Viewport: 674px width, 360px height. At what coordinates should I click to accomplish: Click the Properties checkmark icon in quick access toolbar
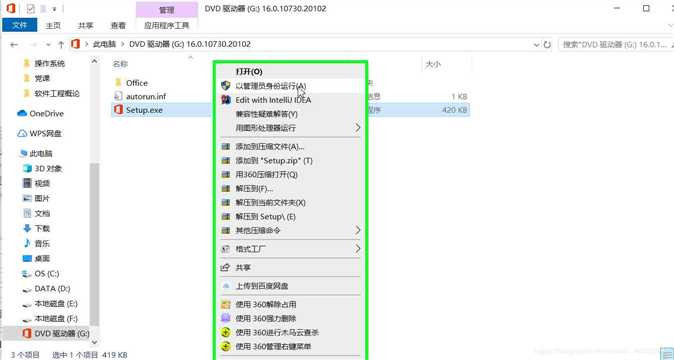(x=31, y=9)
